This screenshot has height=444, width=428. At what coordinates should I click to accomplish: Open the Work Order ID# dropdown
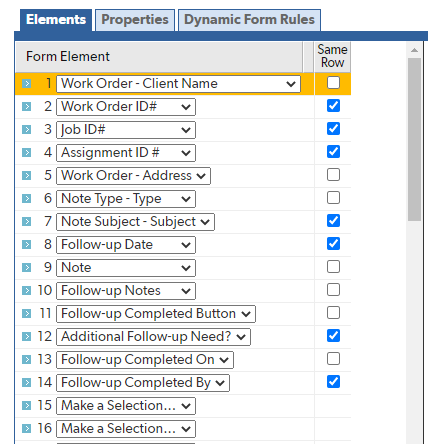click(126, 107)
